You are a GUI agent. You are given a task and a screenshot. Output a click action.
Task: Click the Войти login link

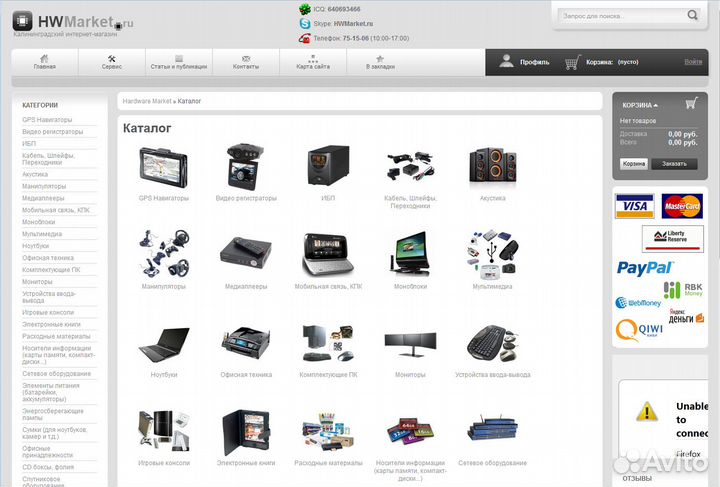[x=693, y=62]
